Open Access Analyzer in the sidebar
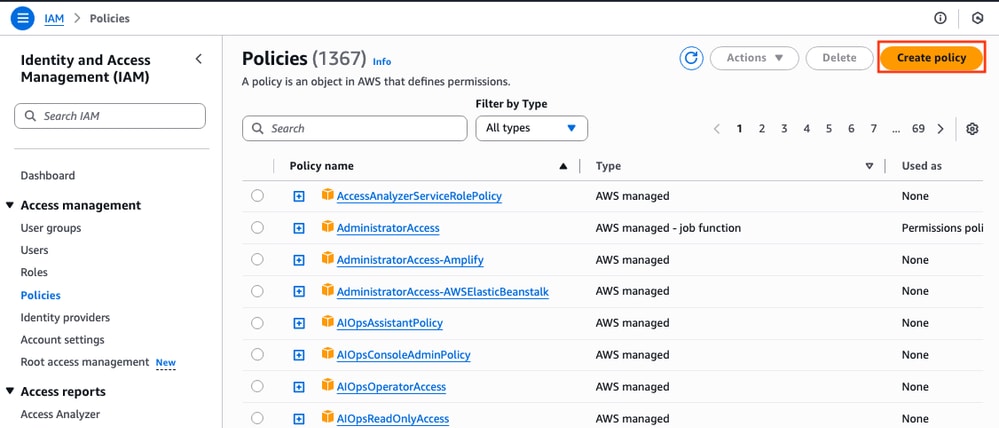Screen dimensions: 999x428 pos(60,414)
